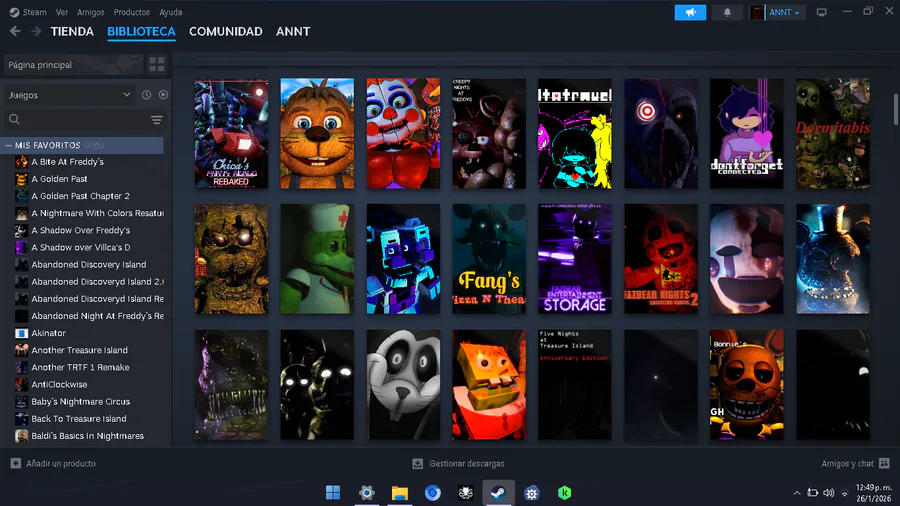The height and width of the screenshot is (506, 900).
Task: Show ready-to-play games filter icon
Action: point(163,95)
